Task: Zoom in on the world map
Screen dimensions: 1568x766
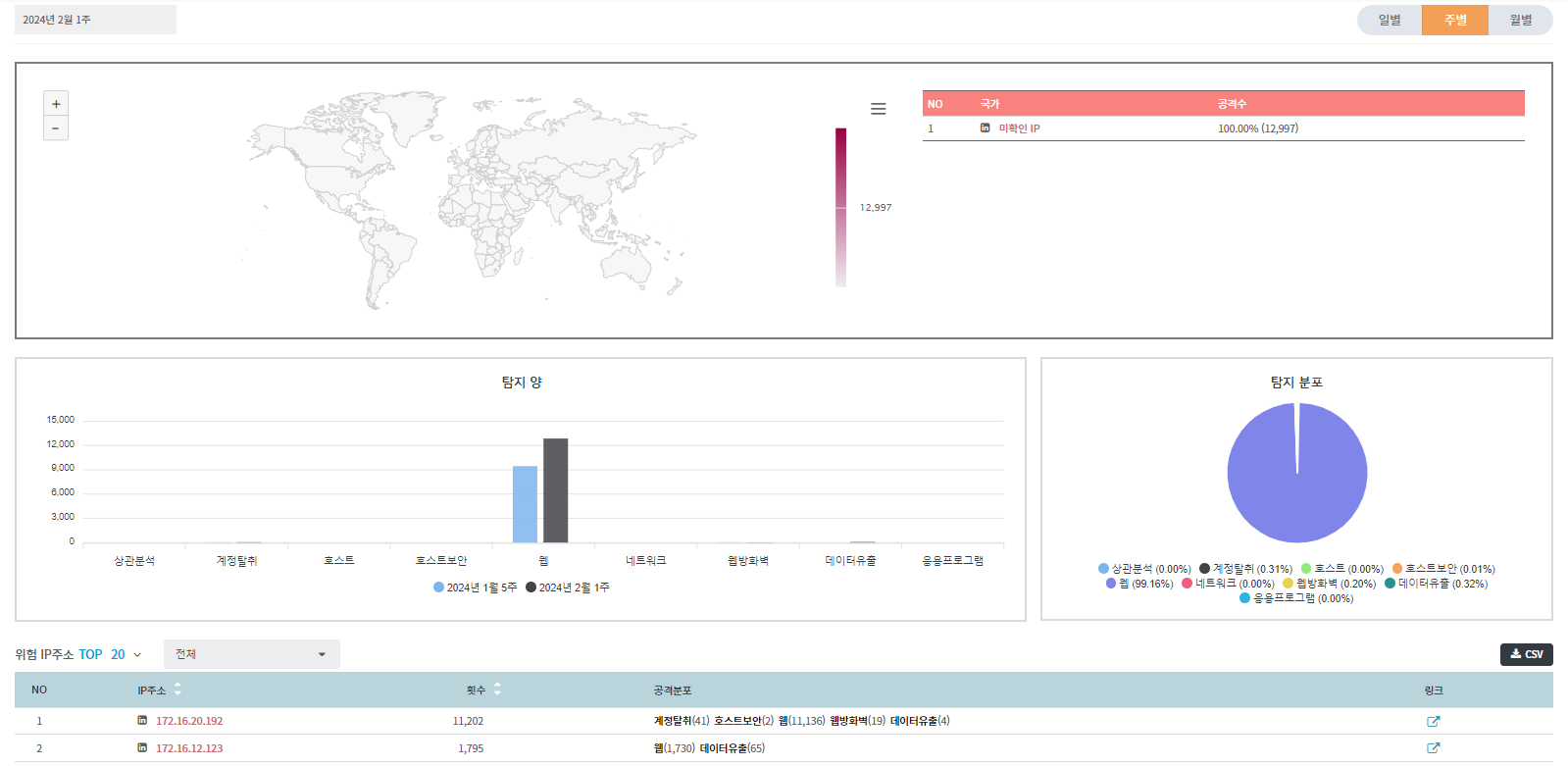Action: tap(56, 104)
